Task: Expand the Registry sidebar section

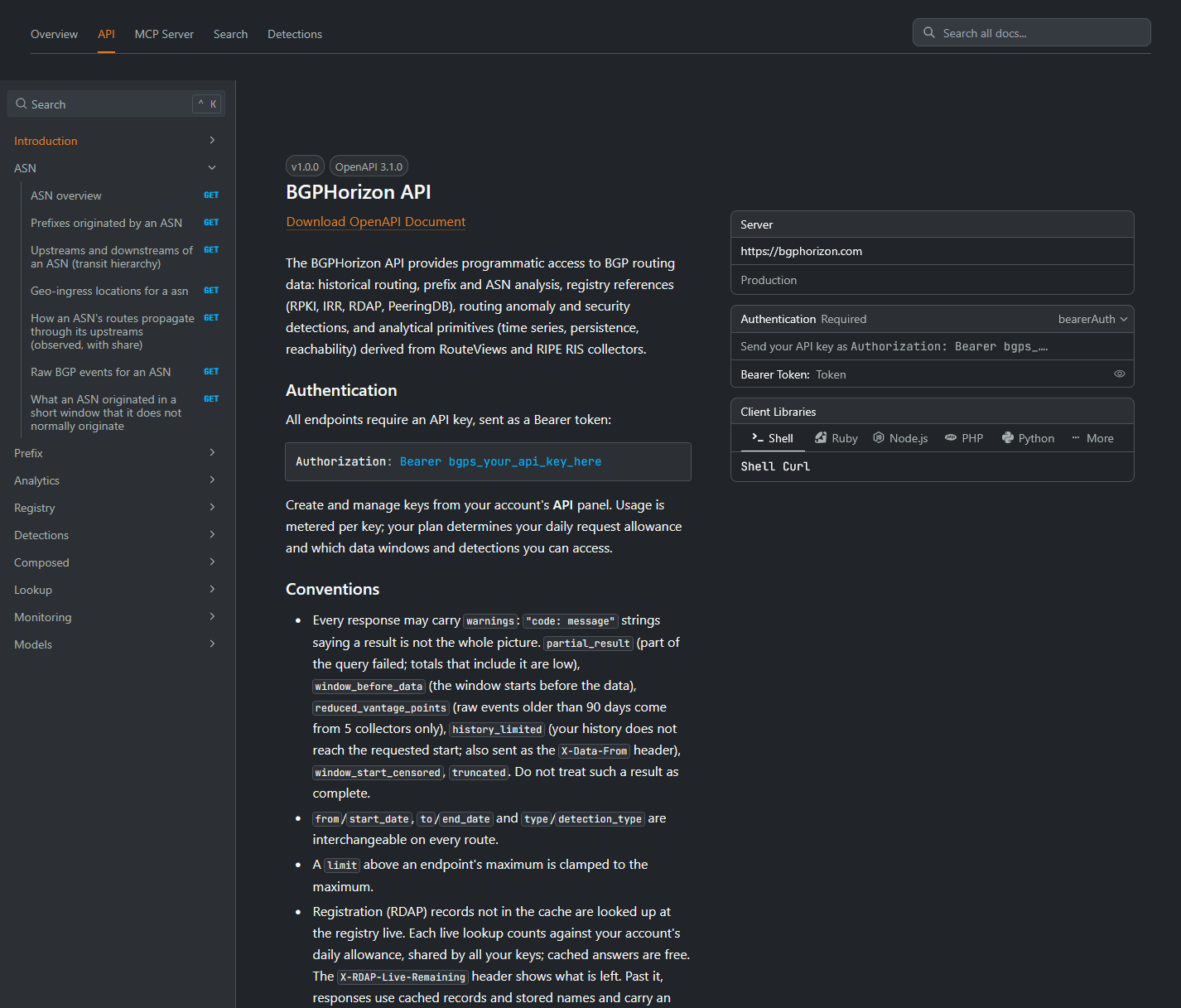Action: point(212,508)
